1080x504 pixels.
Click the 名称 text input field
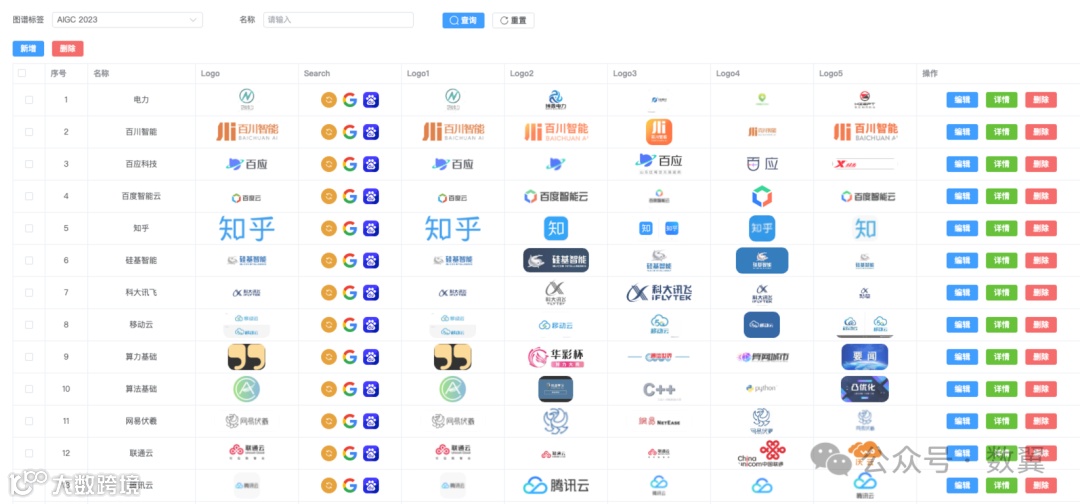point(338,20)
